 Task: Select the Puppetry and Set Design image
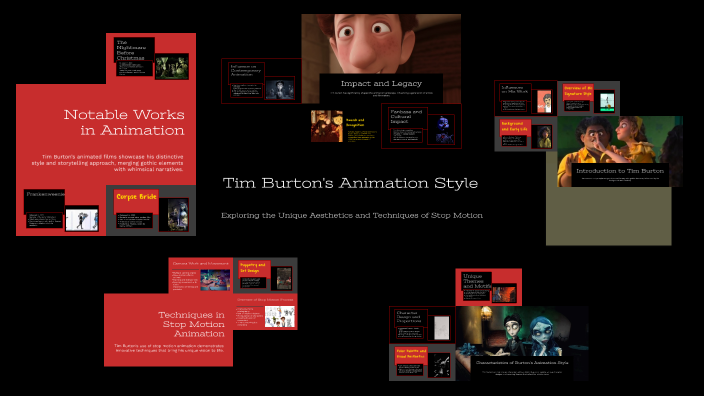click(x=284, y=278)
